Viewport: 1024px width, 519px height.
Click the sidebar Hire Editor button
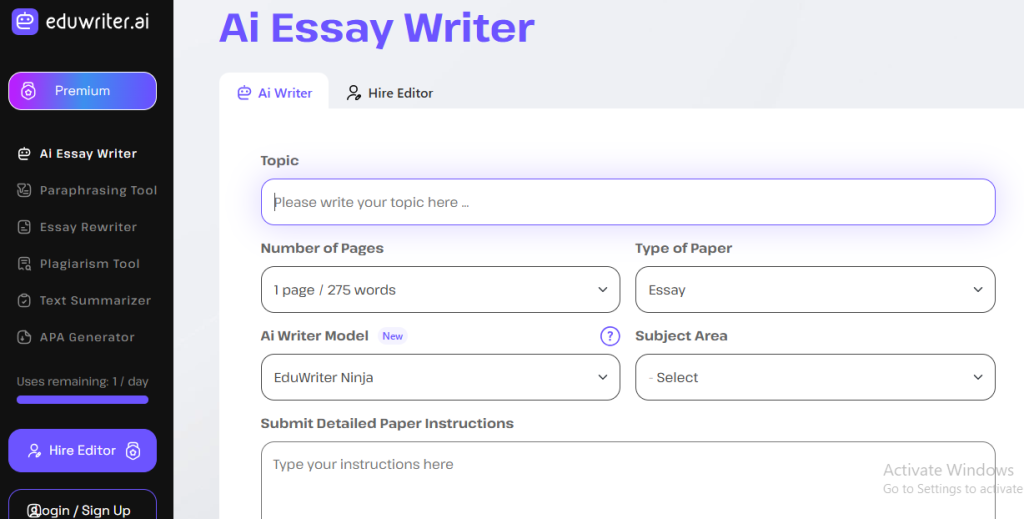82,450
